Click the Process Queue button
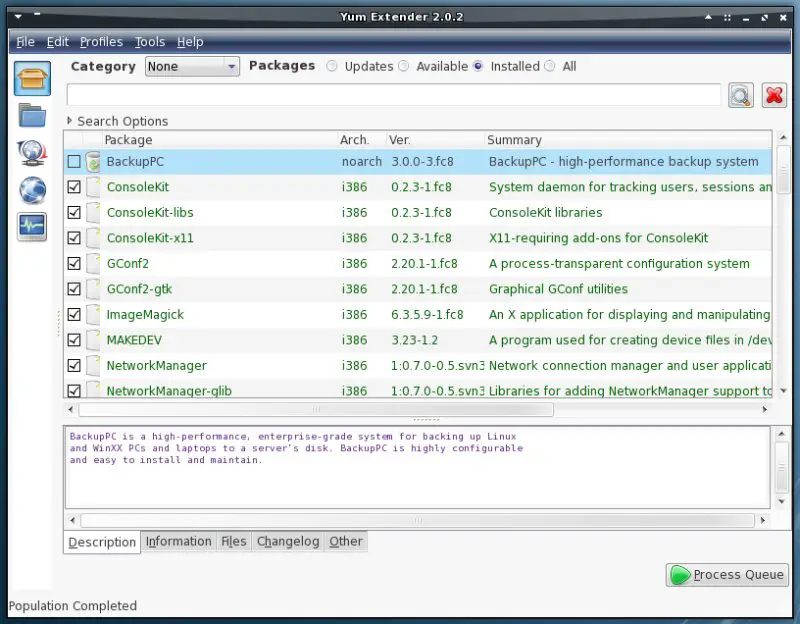This screenshot has width=800, height=624. click(727, 575)
